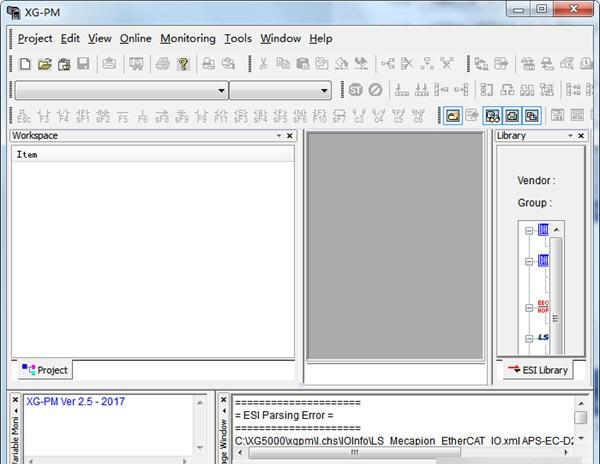Toggle the middle highlighted view window button
The image size is (600, 464).
coord(512,116)
